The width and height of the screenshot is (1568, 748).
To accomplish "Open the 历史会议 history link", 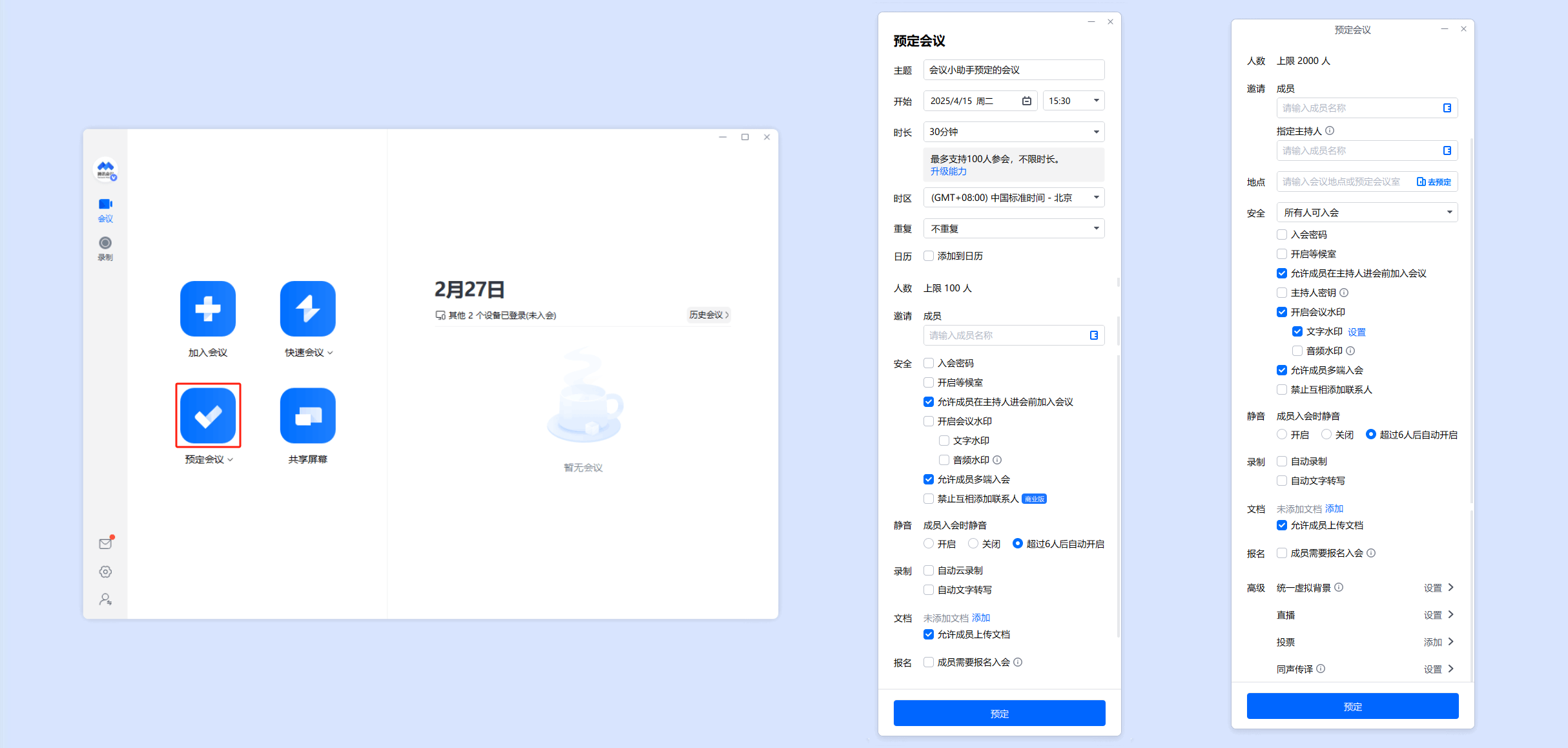I will click(x=708, y=315).
